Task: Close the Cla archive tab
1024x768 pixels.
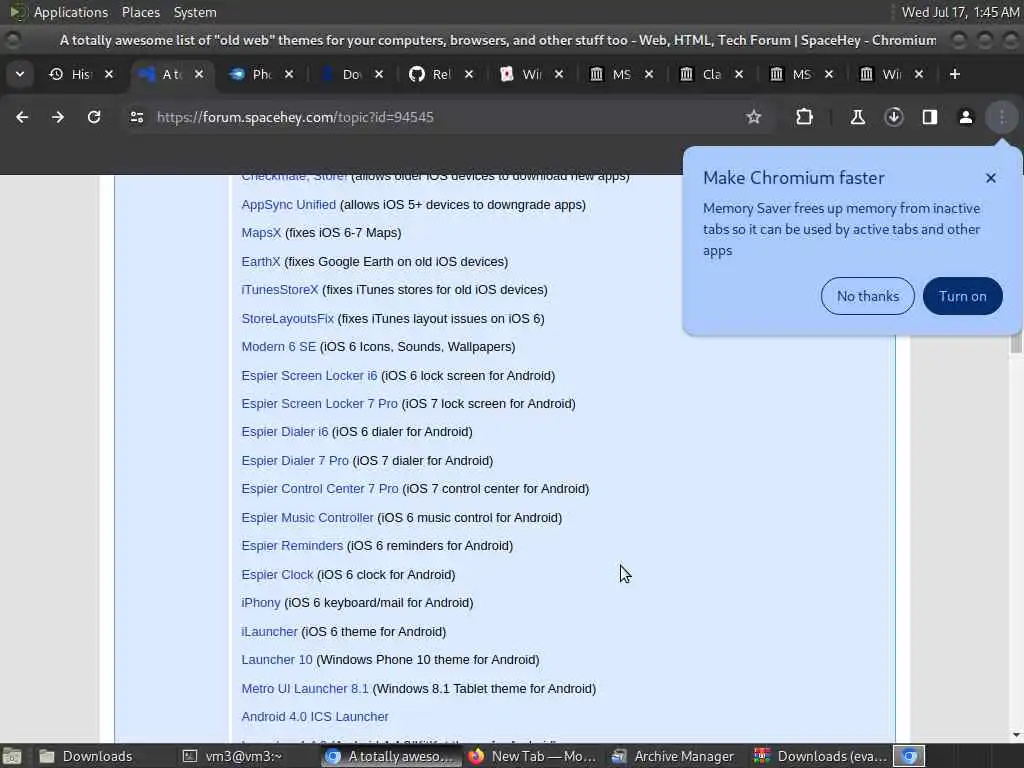Action: tap(739, 74)
